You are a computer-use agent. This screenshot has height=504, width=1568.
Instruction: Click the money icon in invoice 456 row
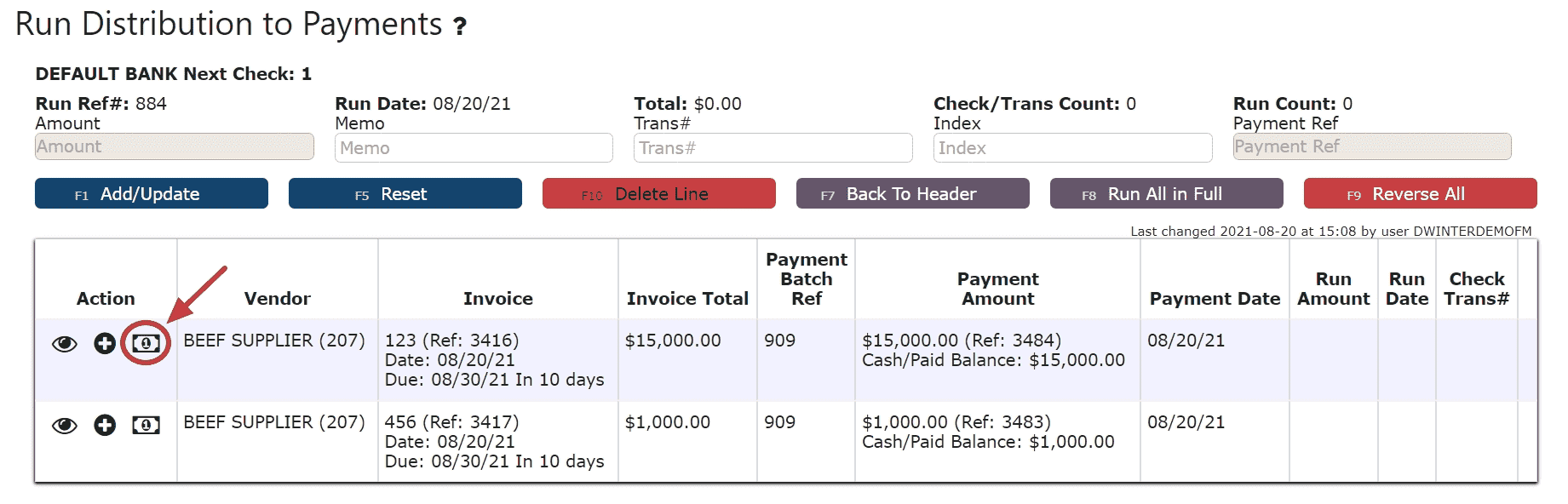tap(146, 425)
